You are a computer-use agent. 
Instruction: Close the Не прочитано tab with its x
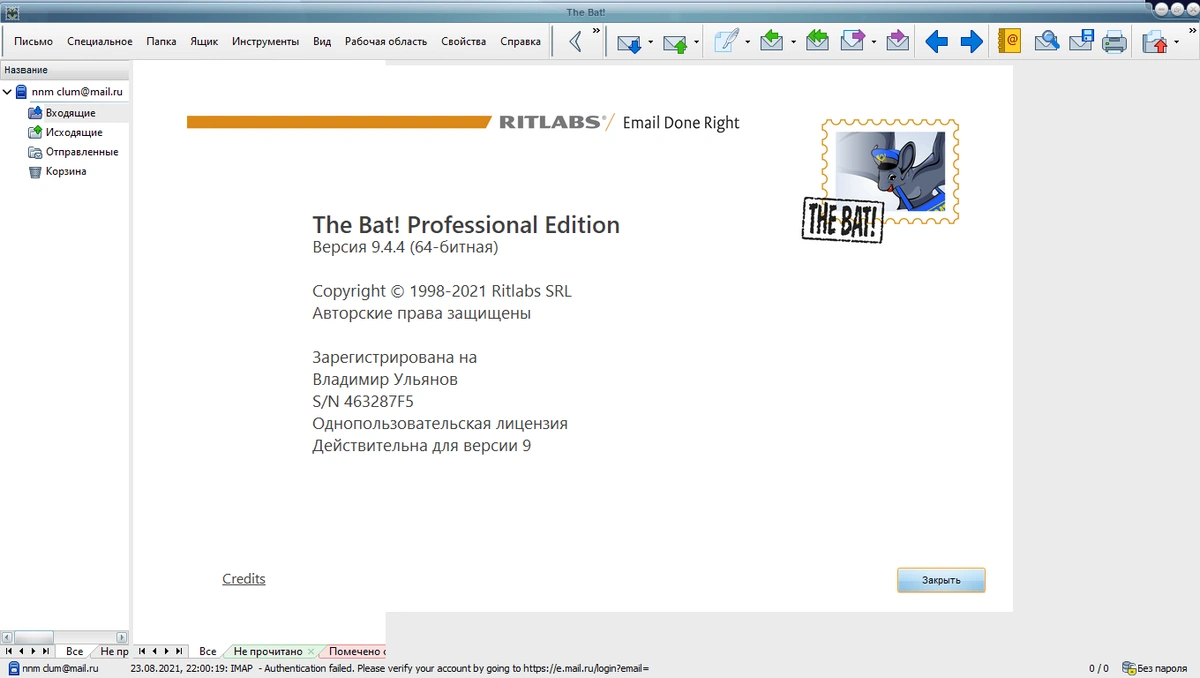tap(312, 651)
